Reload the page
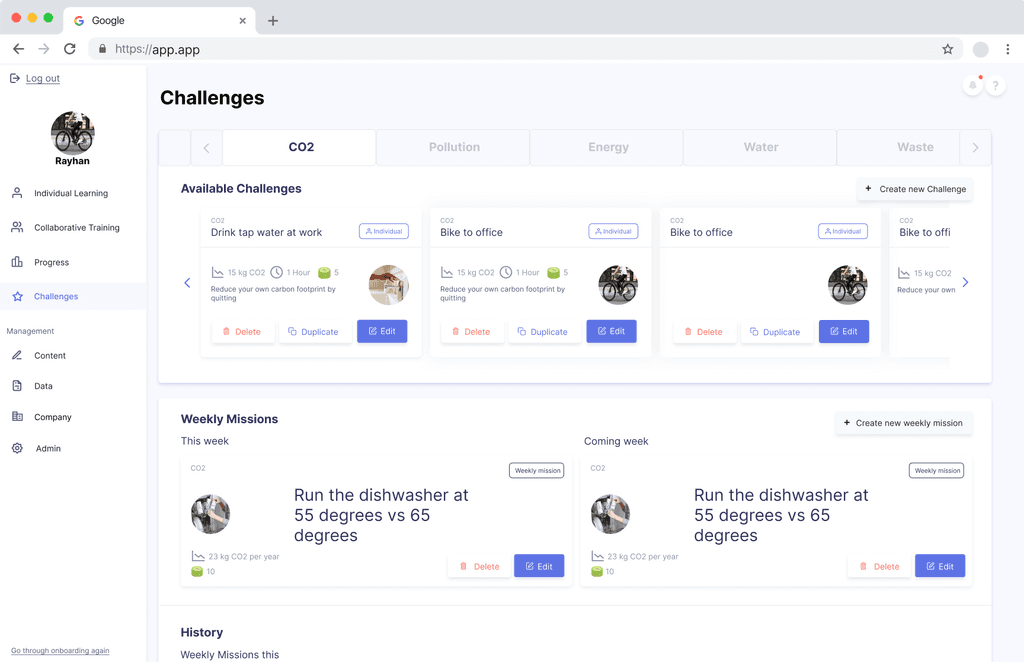The width and height of the screenshot is (1024, 662). pyautogui.click(x=69, y=49)
